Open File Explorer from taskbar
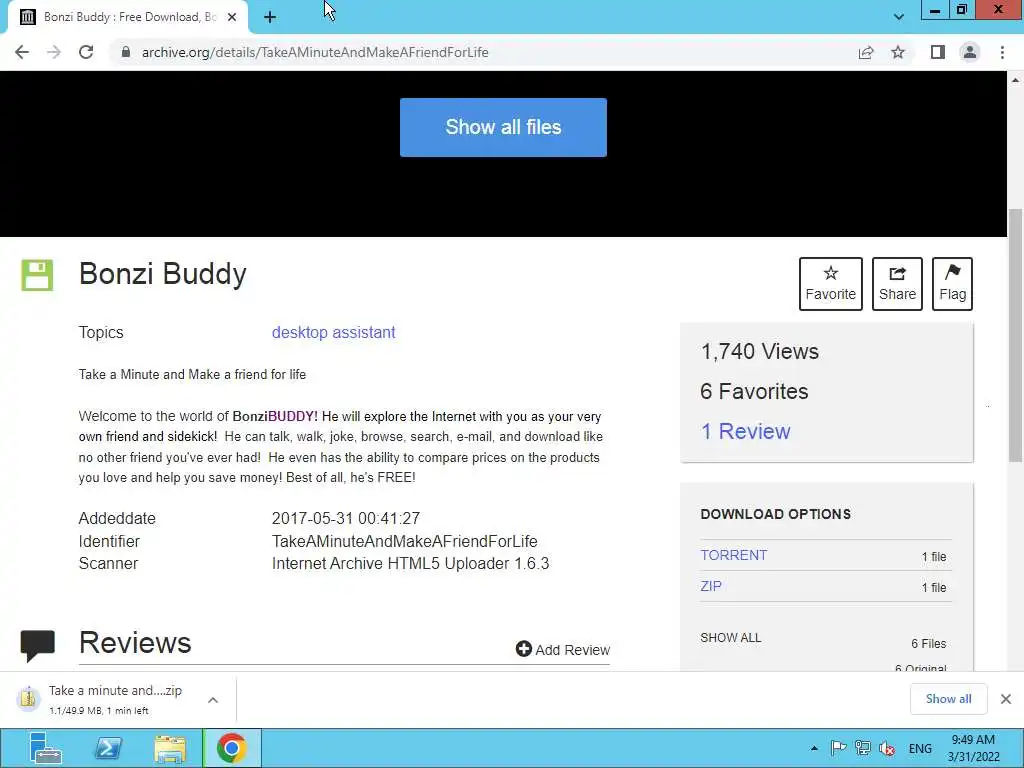Viewport: 1024px width, 768px height. pos(170,748)
